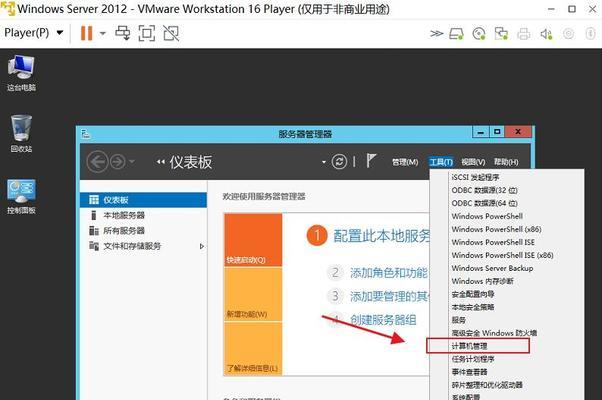Select the 了解详细信息(L) tile
602x400 pixels.
(253, 349)
